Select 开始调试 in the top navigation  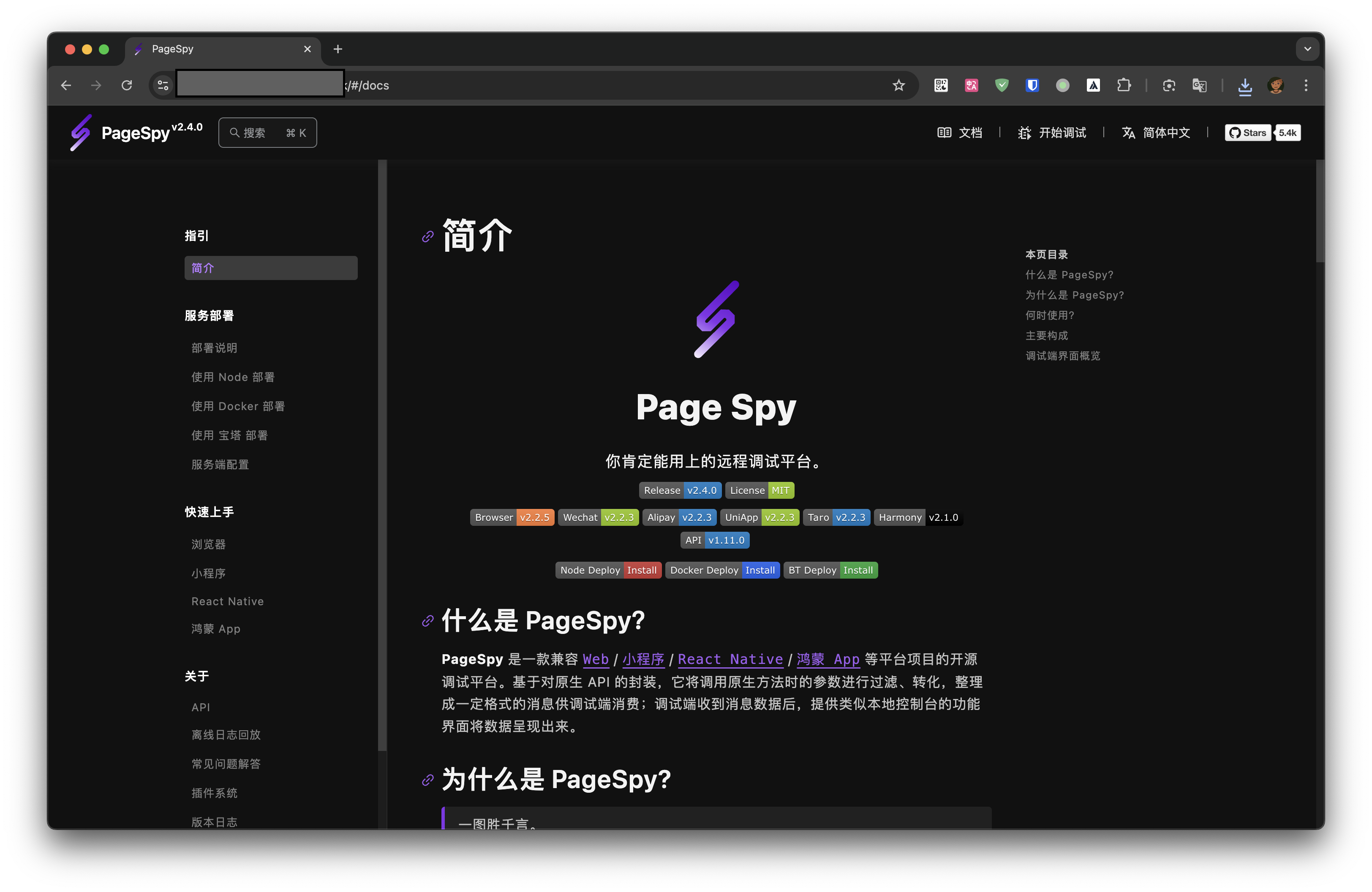pyautogui.click(x=1052, y=133)
